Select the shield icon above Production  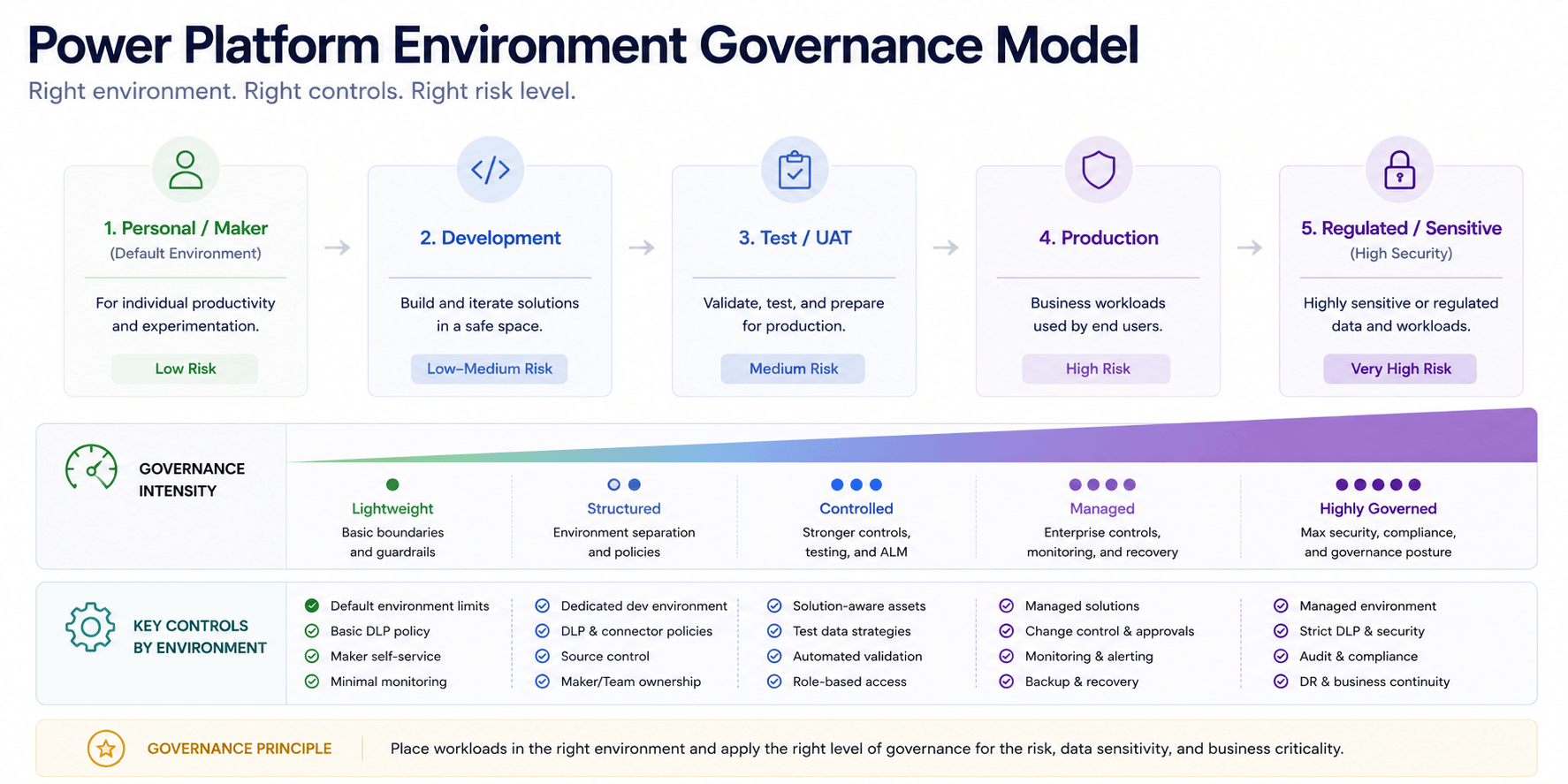coord(1099,170)
